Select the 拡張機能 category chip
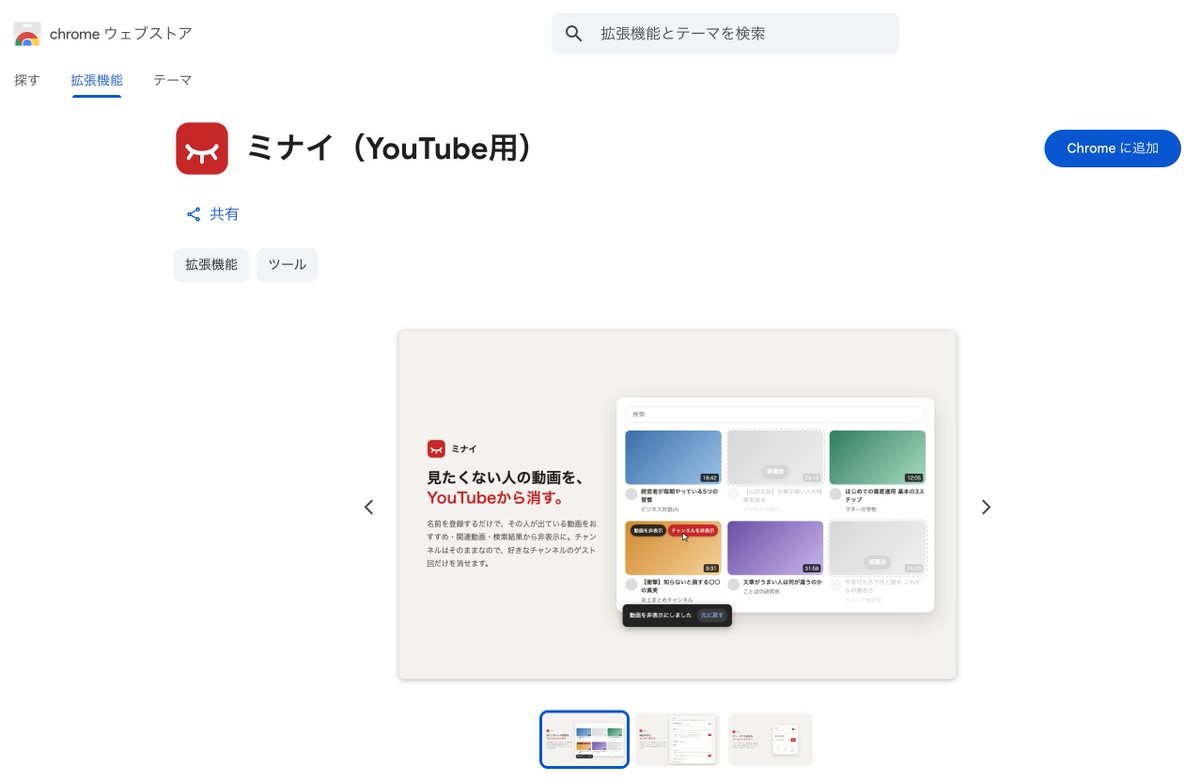This screenshot has height=782, width=1200. coord(211,265)
